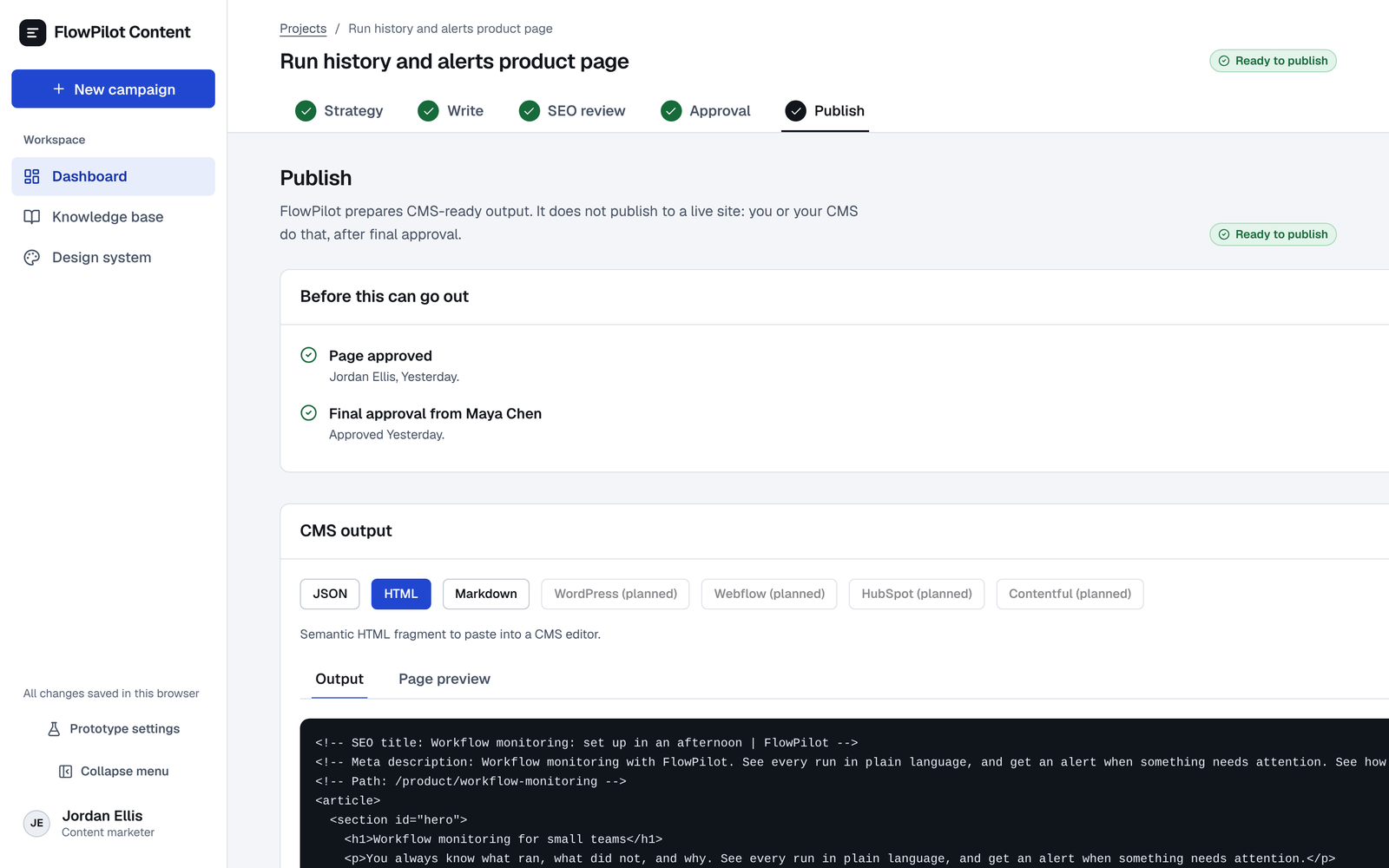1389x868 pixels.
Task: Select Webflow (planned) format
Action: pyautogui.click(x=769, y=594)
